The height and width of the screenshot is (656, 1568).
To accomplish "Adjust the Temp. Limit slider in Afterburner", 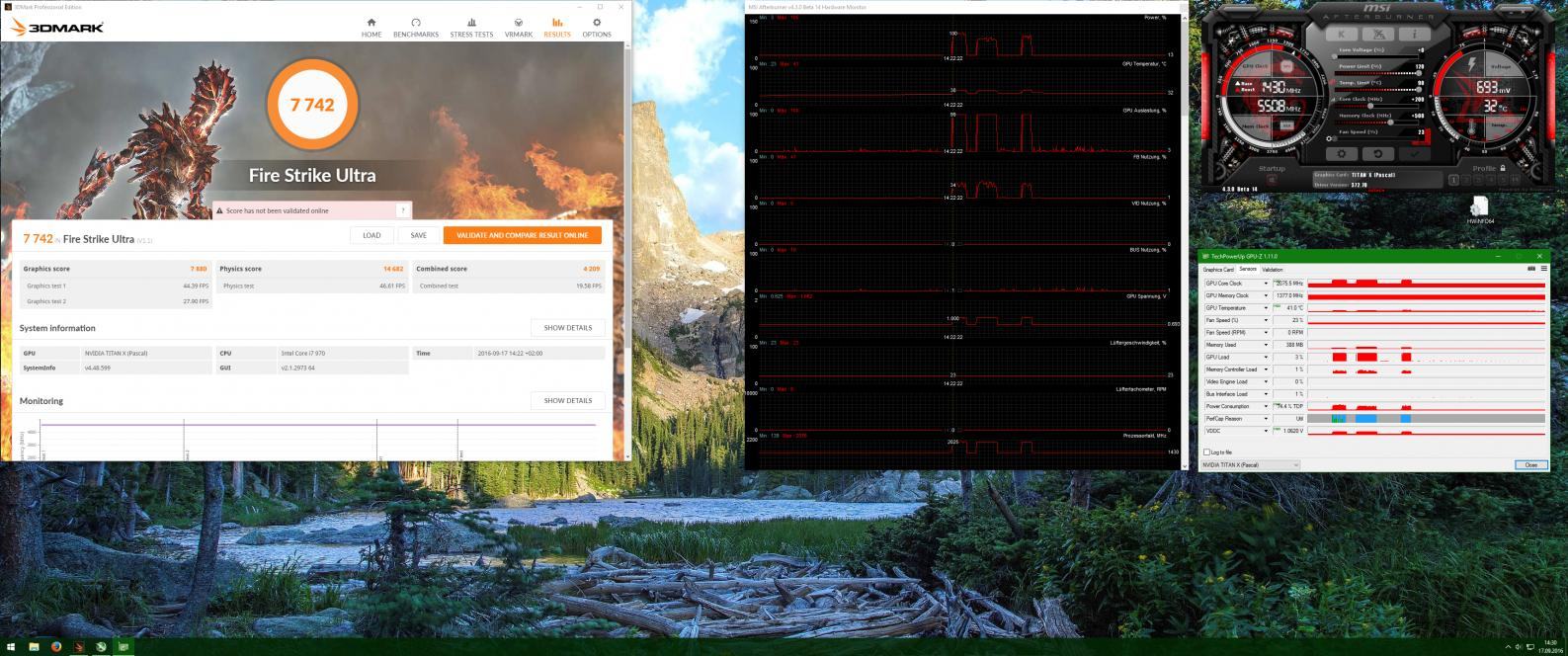I will click(x=1378, y=90).
